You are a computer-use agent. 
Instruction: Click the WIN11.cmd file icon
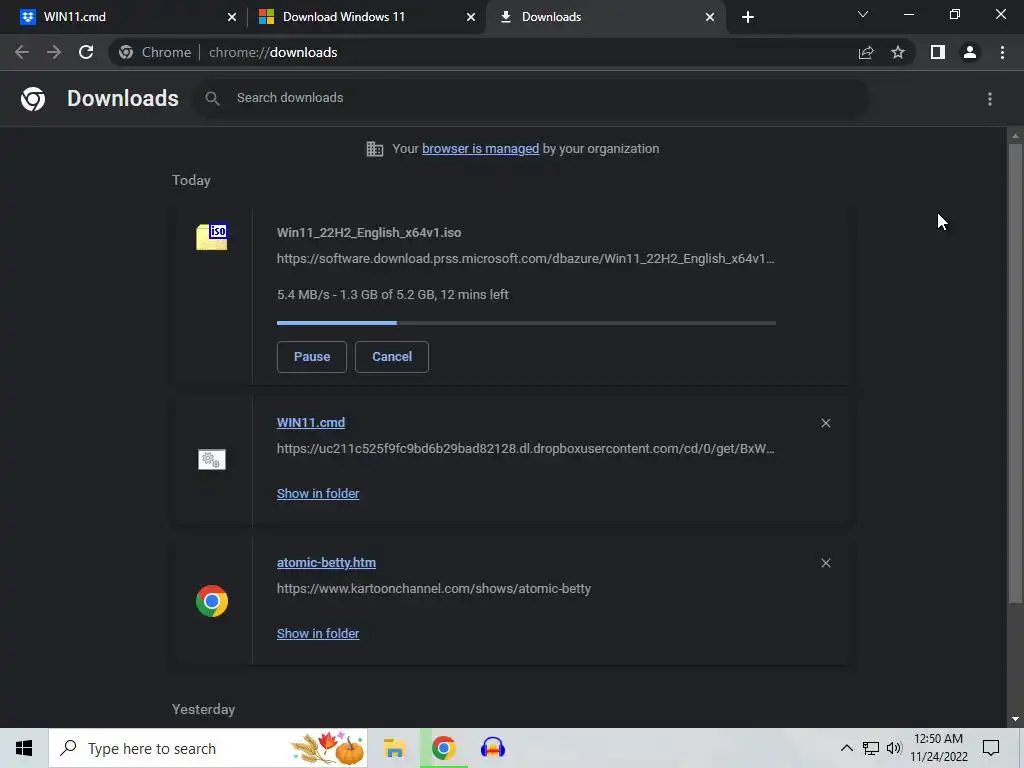coord(212,460)
